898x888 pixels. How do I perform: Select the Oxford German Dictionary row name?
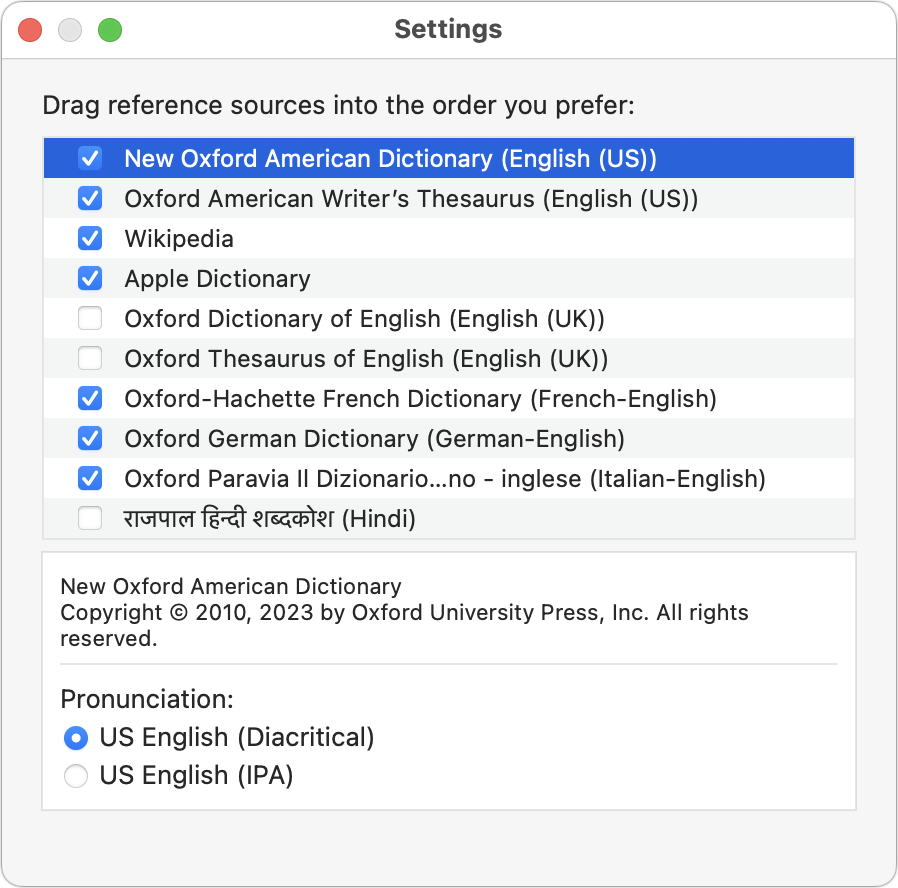374,439
